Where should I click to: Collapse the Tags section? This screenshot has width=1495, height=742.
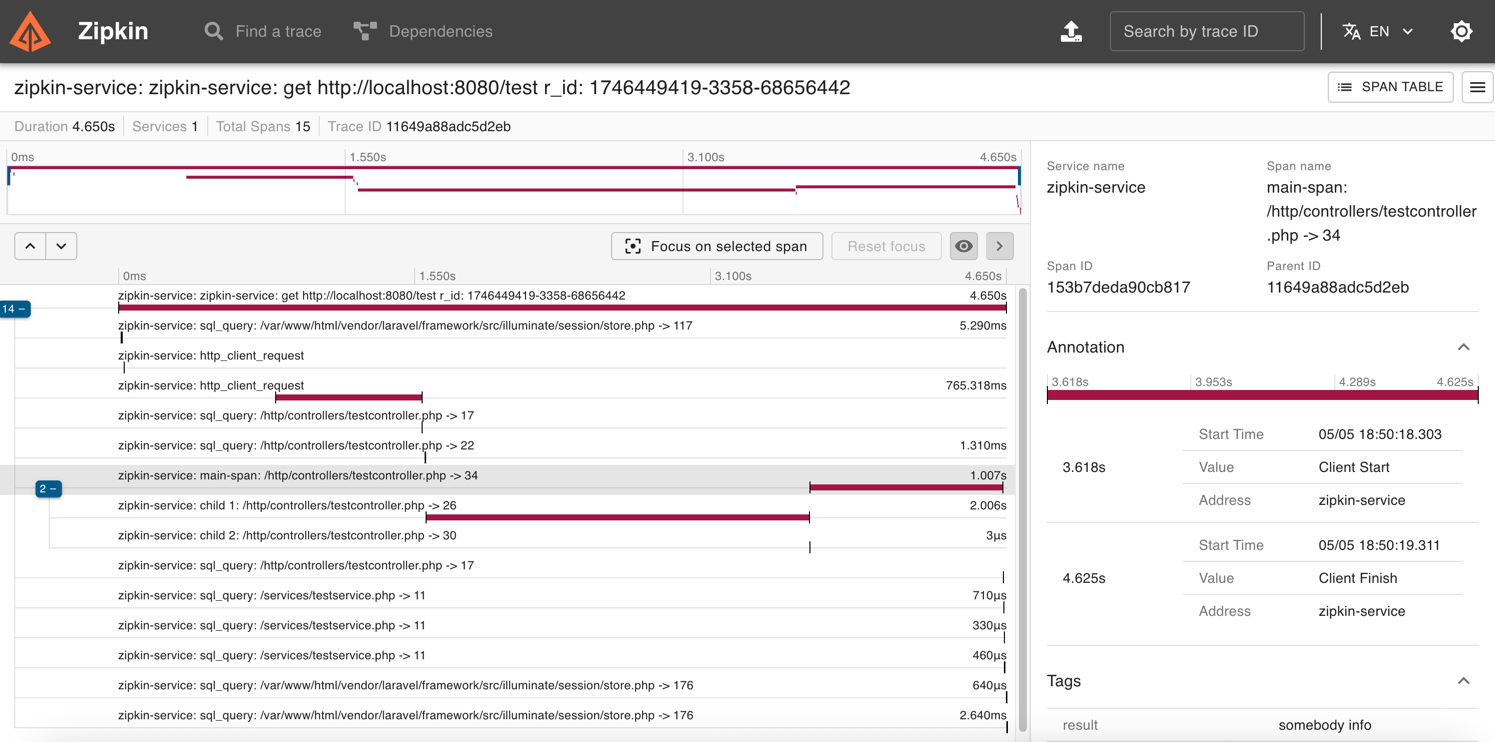click(1463, 681)
